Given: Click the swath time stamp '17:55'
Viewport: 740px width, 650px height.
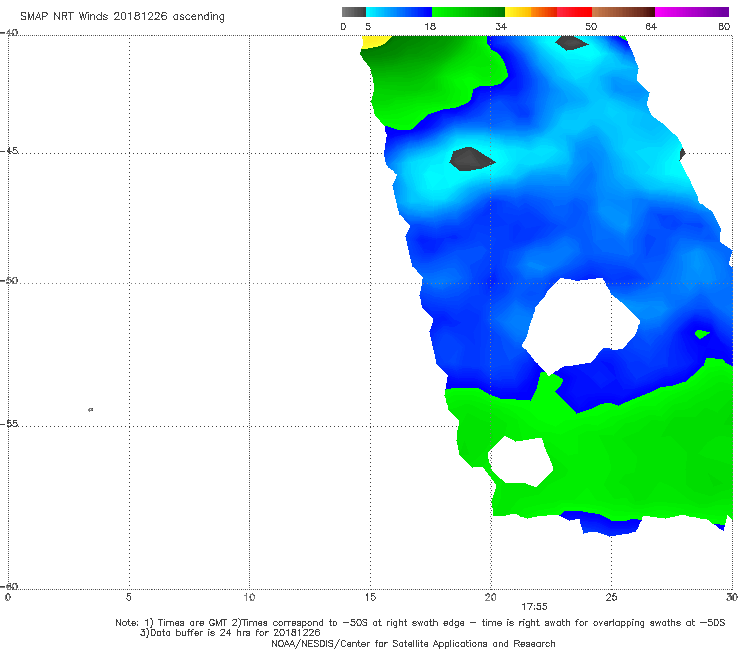Looking at the screenshot, I should point(534,607).
